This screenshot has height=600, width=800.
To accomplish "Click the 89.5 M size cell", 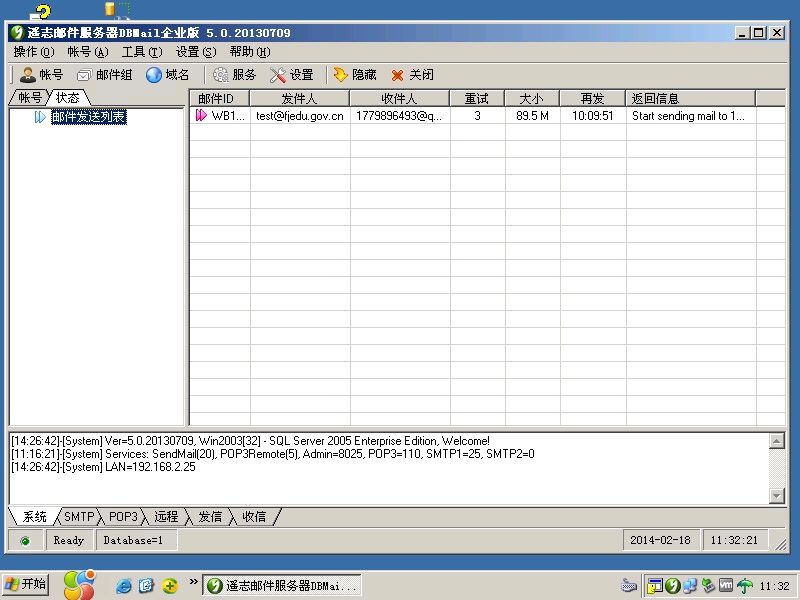I will click(533, 116).
